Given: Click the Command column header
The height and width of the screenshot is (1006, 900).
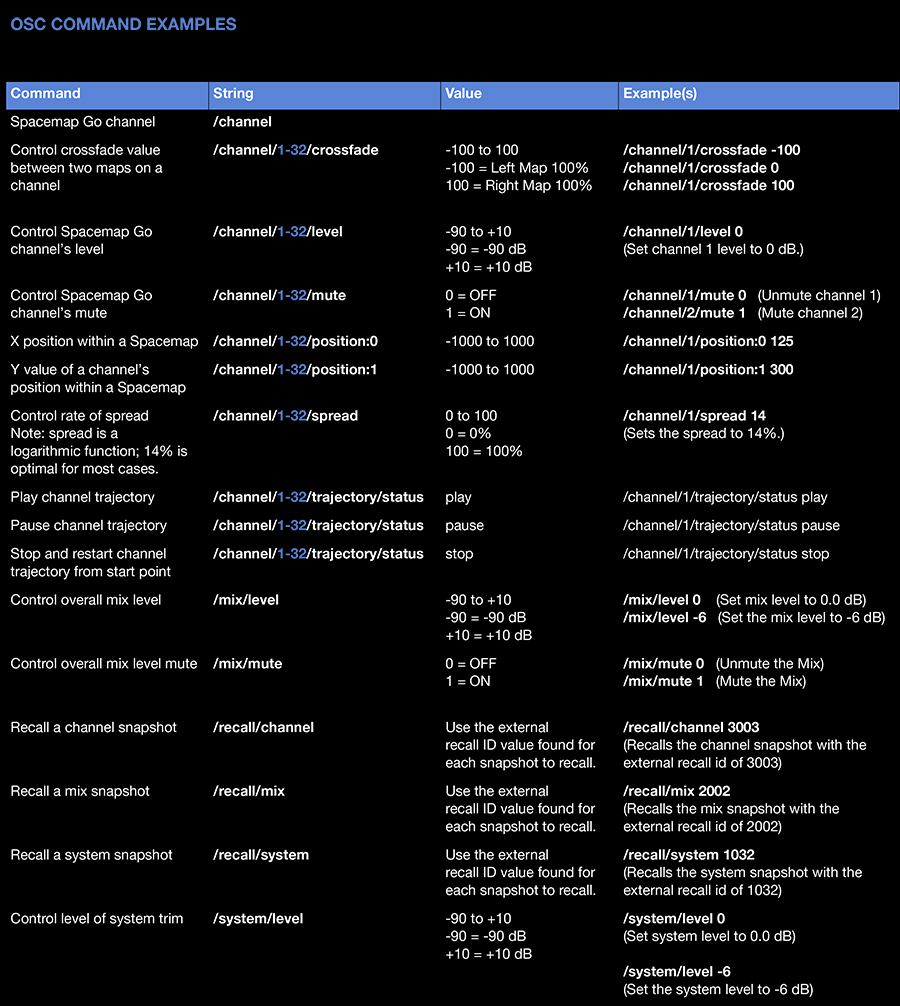Looking at the screenshot, I should (107, 94).
